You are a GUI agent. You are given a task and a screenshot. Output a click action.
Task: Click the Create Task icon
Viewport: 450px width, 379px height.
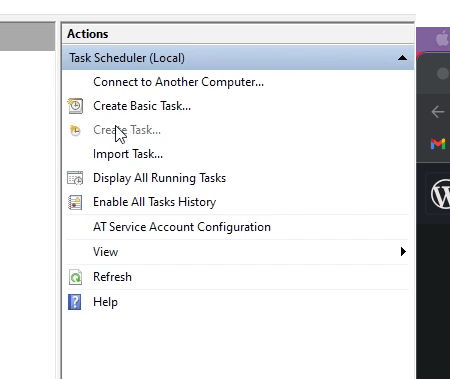click(x=75, y=130)
